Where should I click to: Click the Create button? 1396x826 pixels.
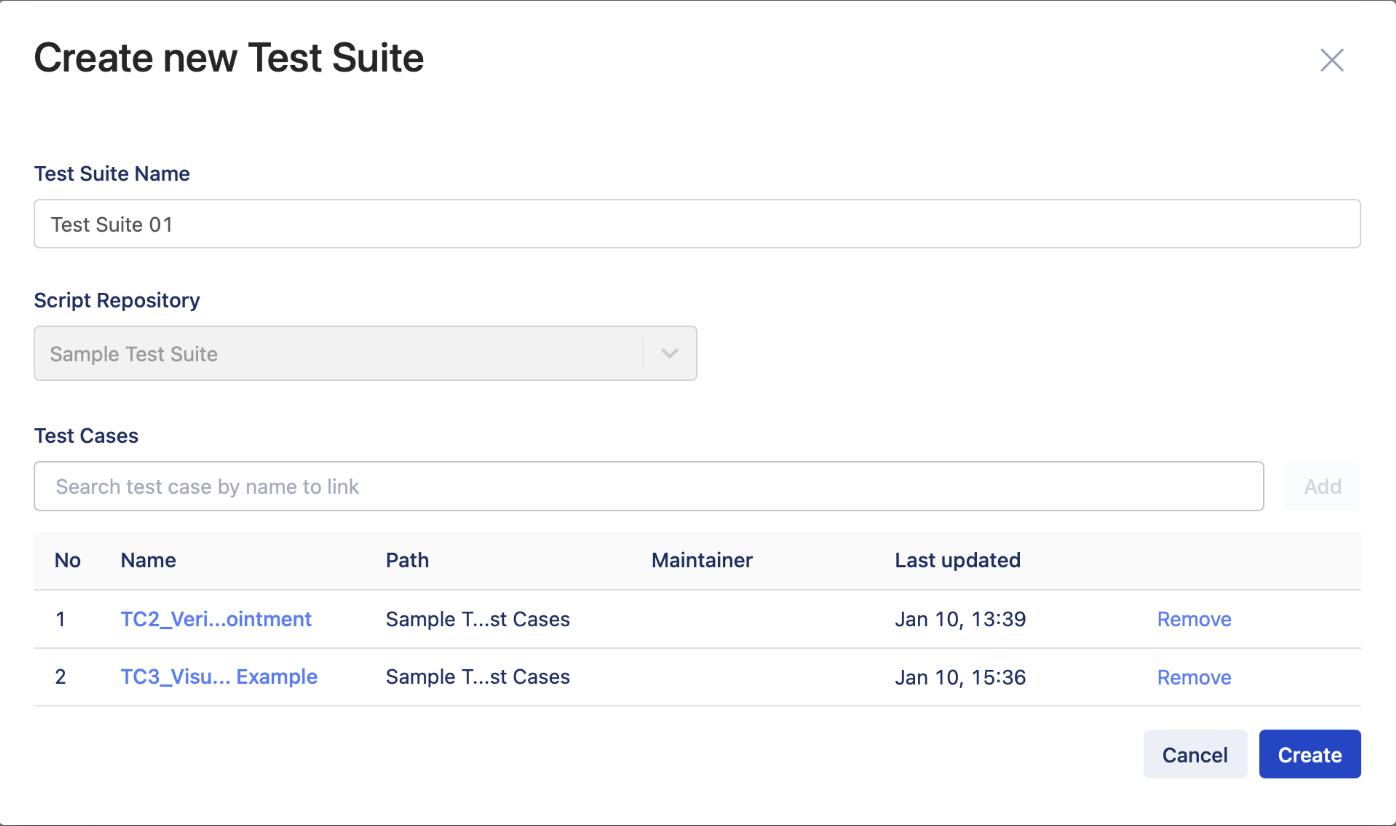pos(1309,754)
